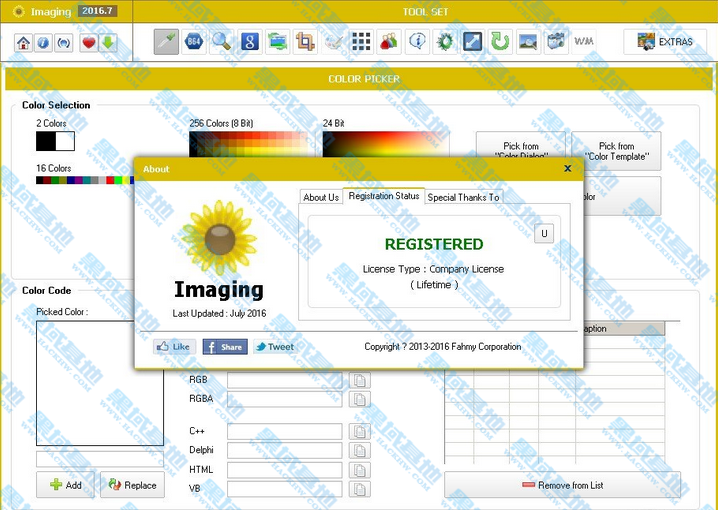
Task: Open the WM watermark tool
Action: 584,42
